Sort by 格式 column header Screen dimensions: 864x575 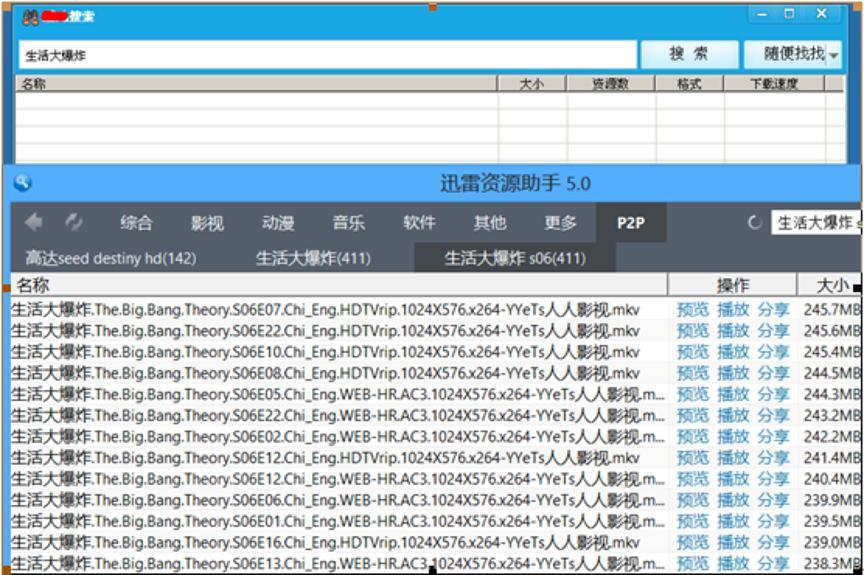point(689,84)
